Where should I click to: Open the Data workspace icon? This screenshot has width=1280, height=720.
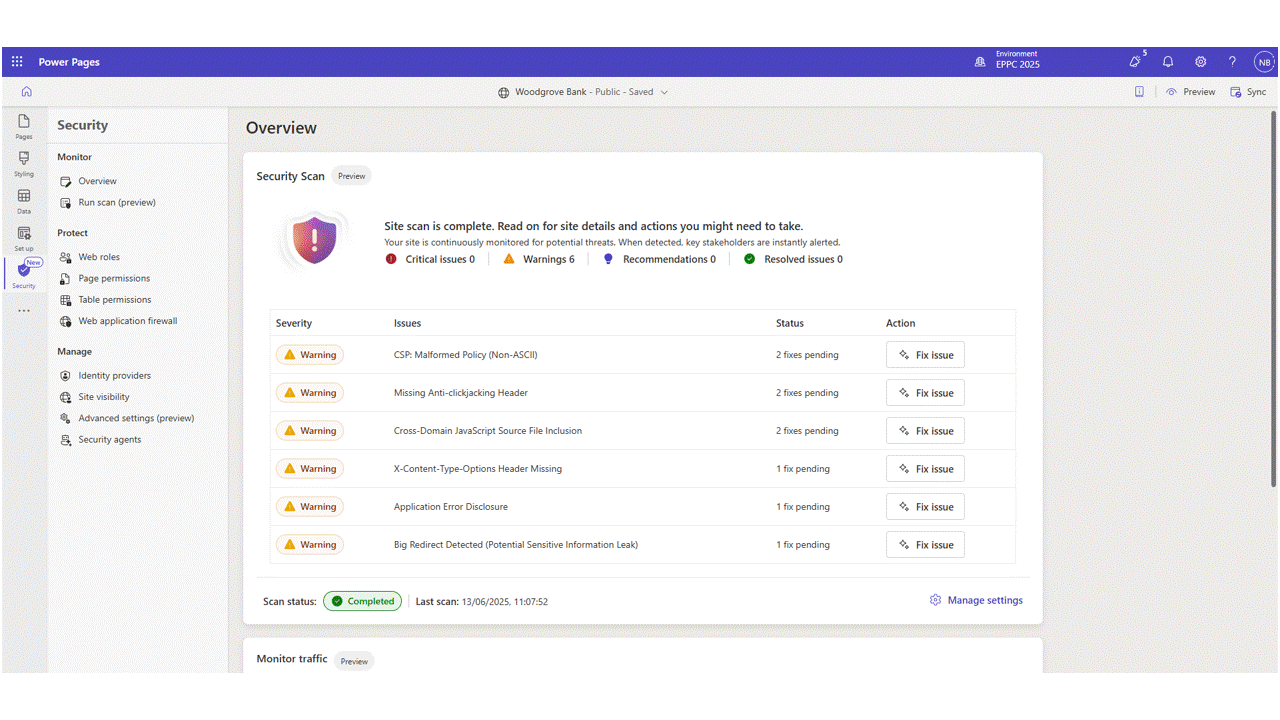tap(24, 201)
